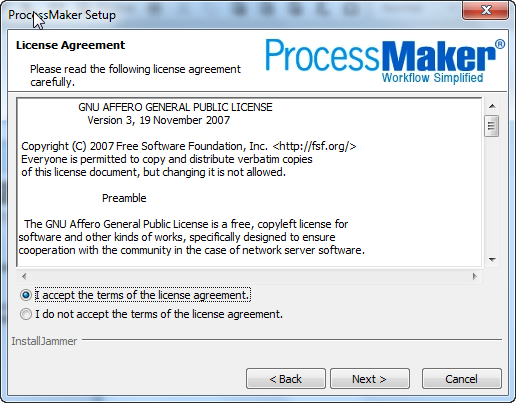Screen dimensions: 516x403
Task: Select 'I do not accept' radio button
Action: pos(26,314)
